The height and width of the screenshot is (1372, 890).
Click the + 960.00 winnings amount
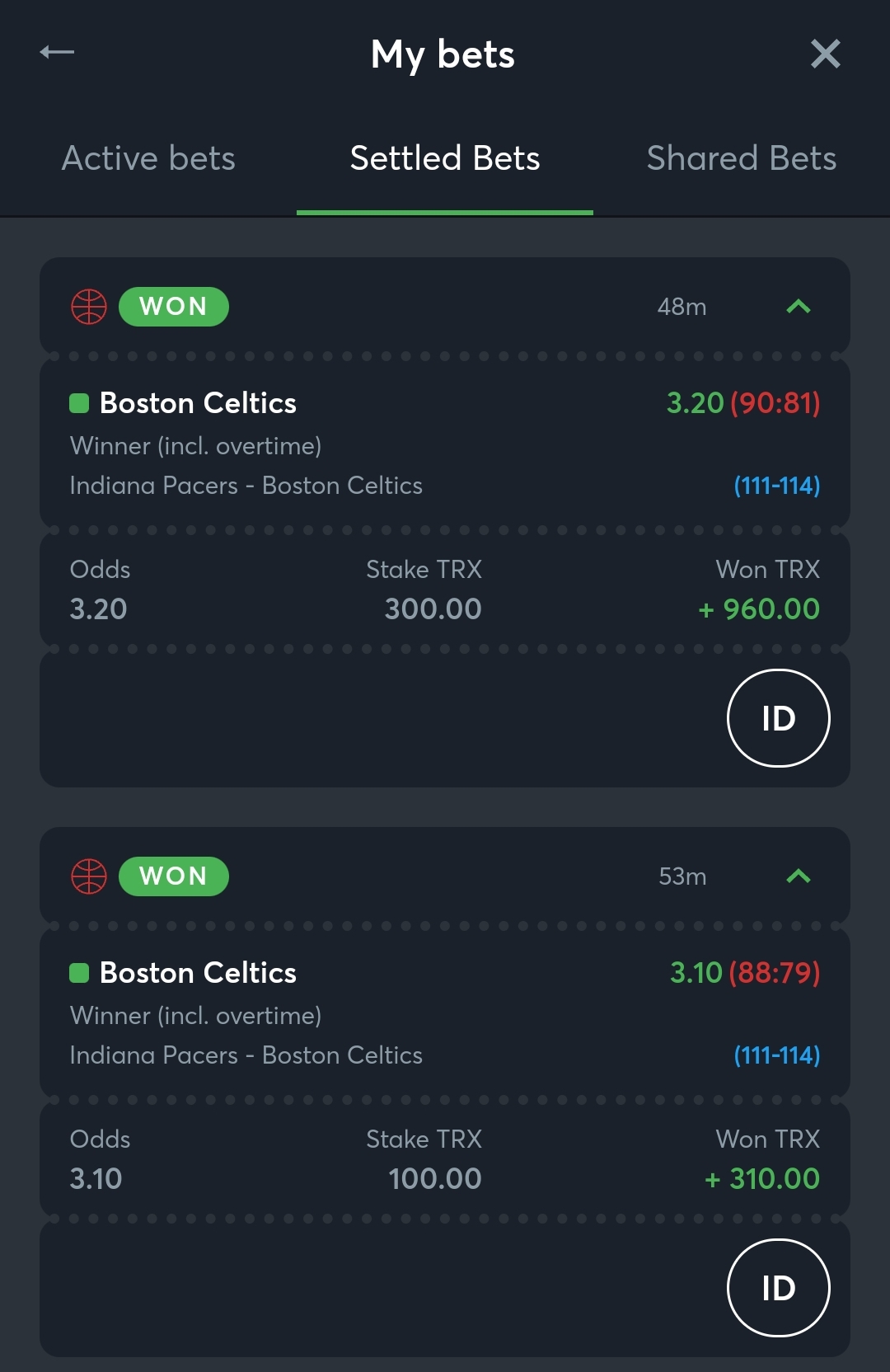coord(759,609)
